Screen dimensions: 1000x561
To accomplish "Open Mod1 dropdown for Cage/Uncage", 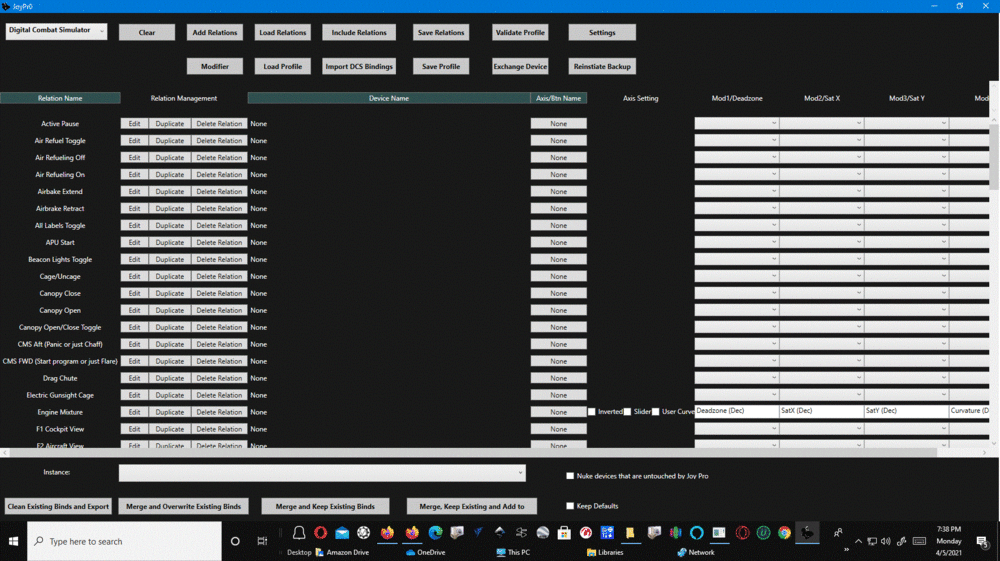I will (737, 276).
